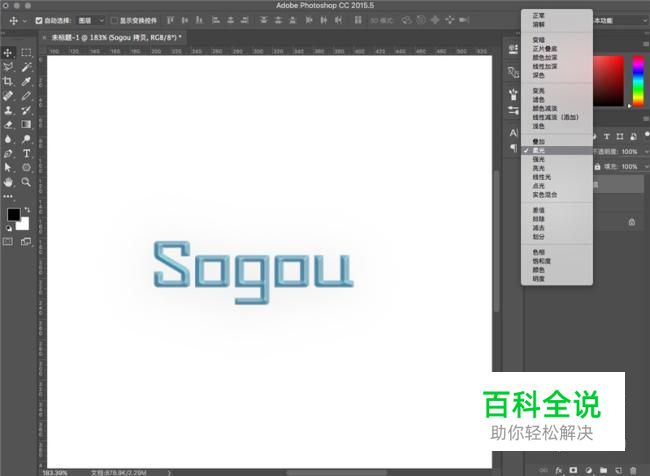650x476 pixels.
Task: Click the background white color swatch
Action: [x=24, y=224]
